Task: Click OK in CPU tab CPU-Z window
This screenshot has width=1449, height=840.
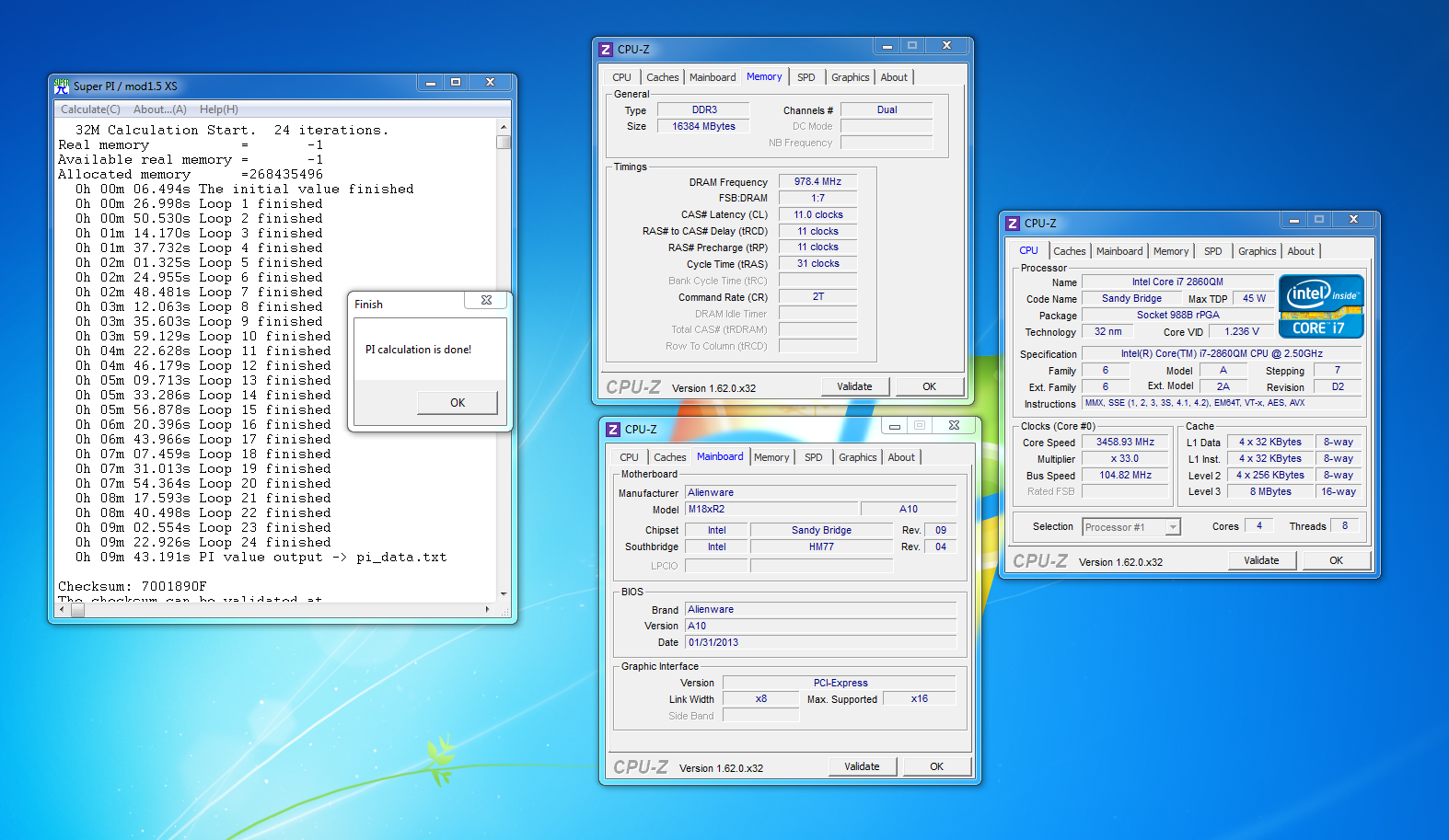Action: click(1337, 560)
